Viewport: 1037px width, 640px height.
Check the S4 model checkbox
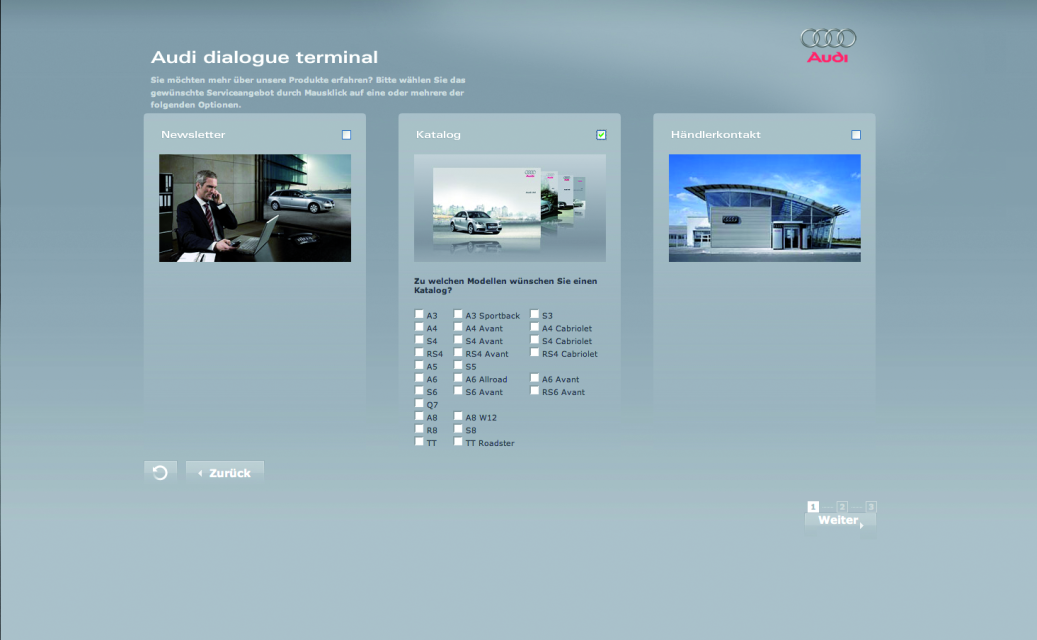(419, 340)
